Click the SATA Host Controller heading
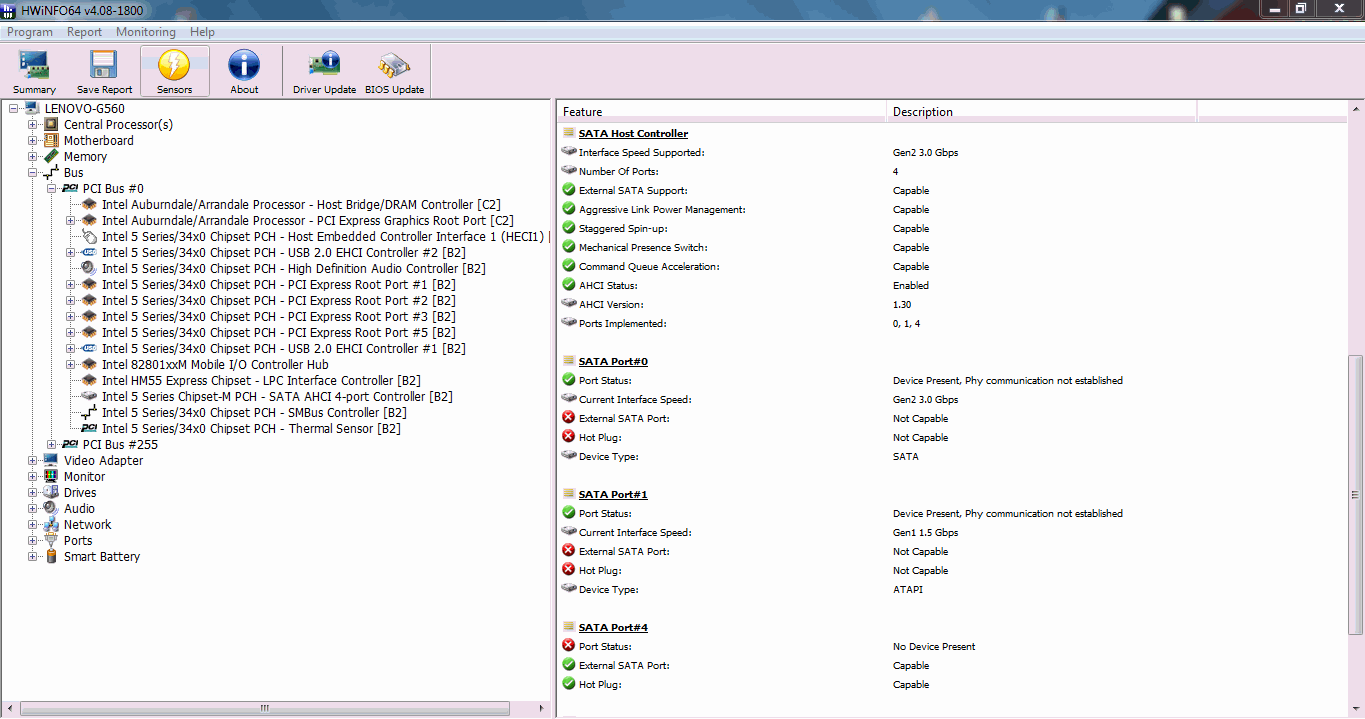Screen dimensions: 1365x719 [x=633, y=134]
